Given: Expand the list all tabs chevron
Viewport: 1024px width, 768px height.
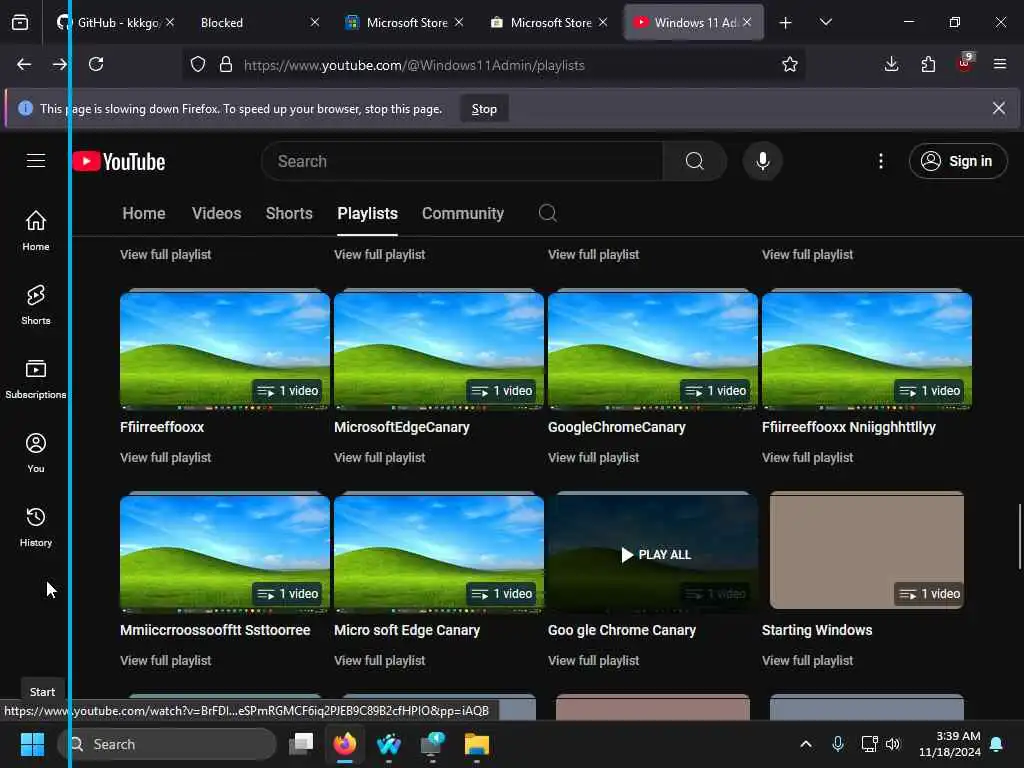Looking at the screenshot, I should [x=825, y=23].
